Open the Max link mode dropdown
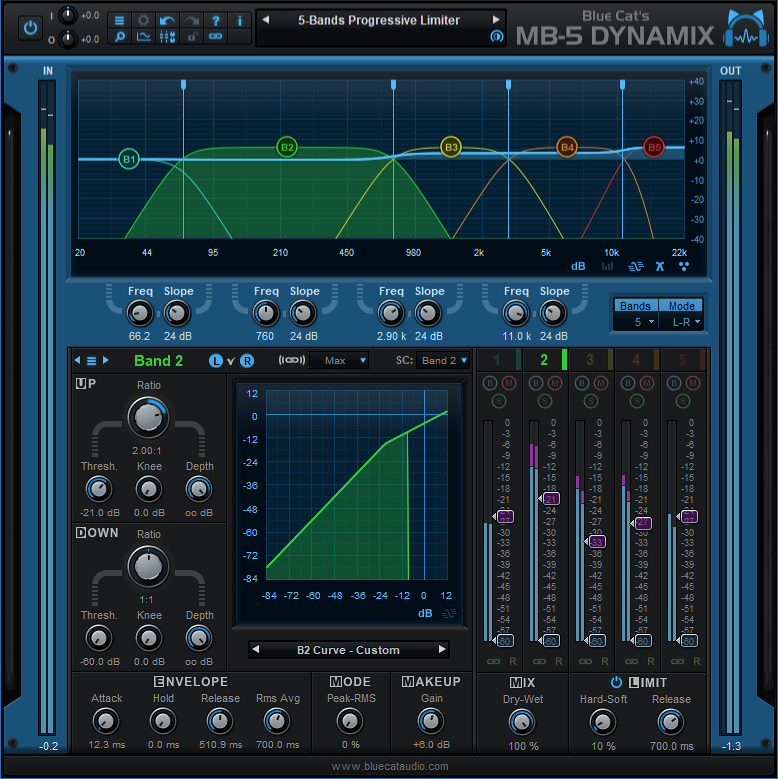This screenshot has width=778, height=779. 339,360
